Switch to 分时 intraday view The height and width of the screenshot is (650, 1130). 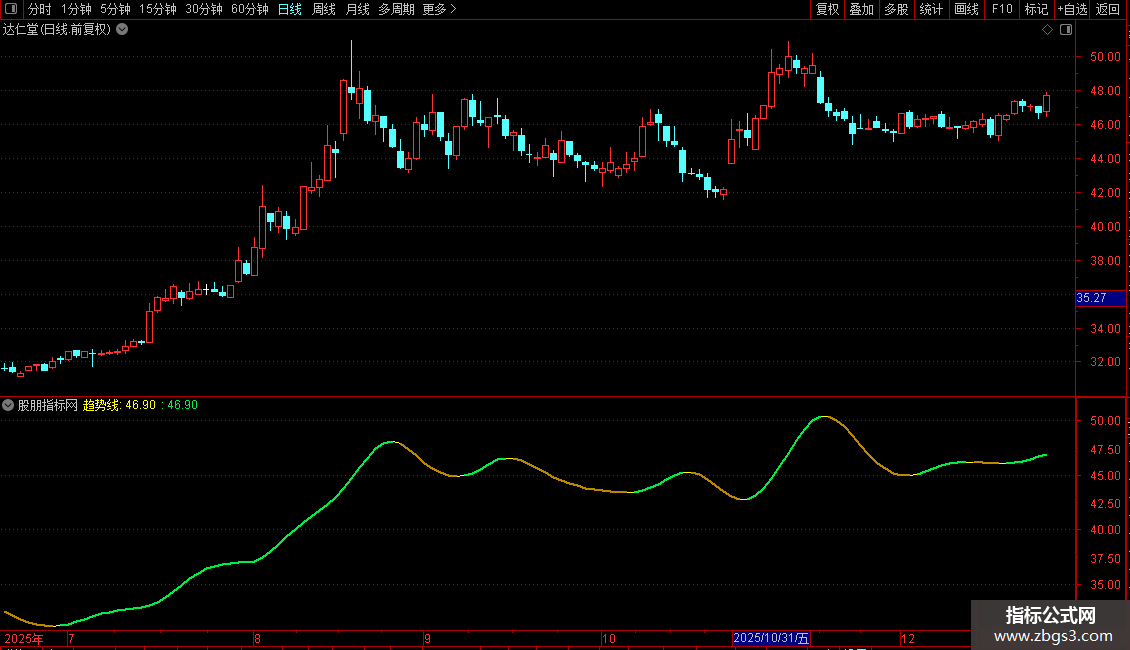point(39,9)
